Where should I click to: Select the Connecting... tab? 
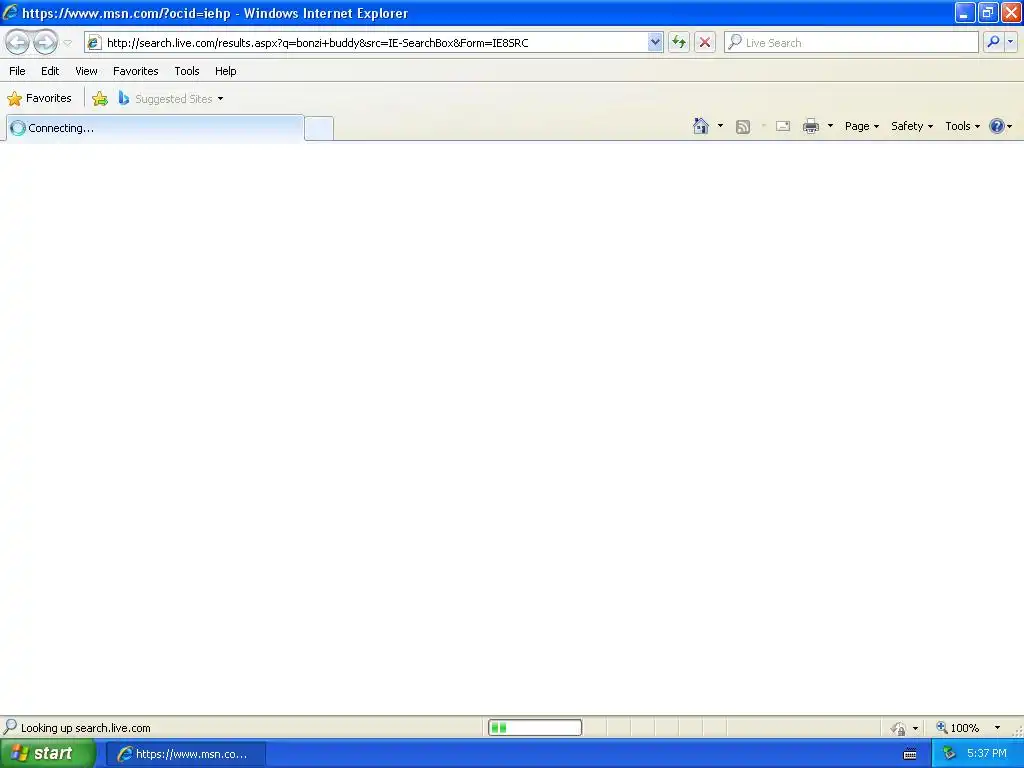155,128
